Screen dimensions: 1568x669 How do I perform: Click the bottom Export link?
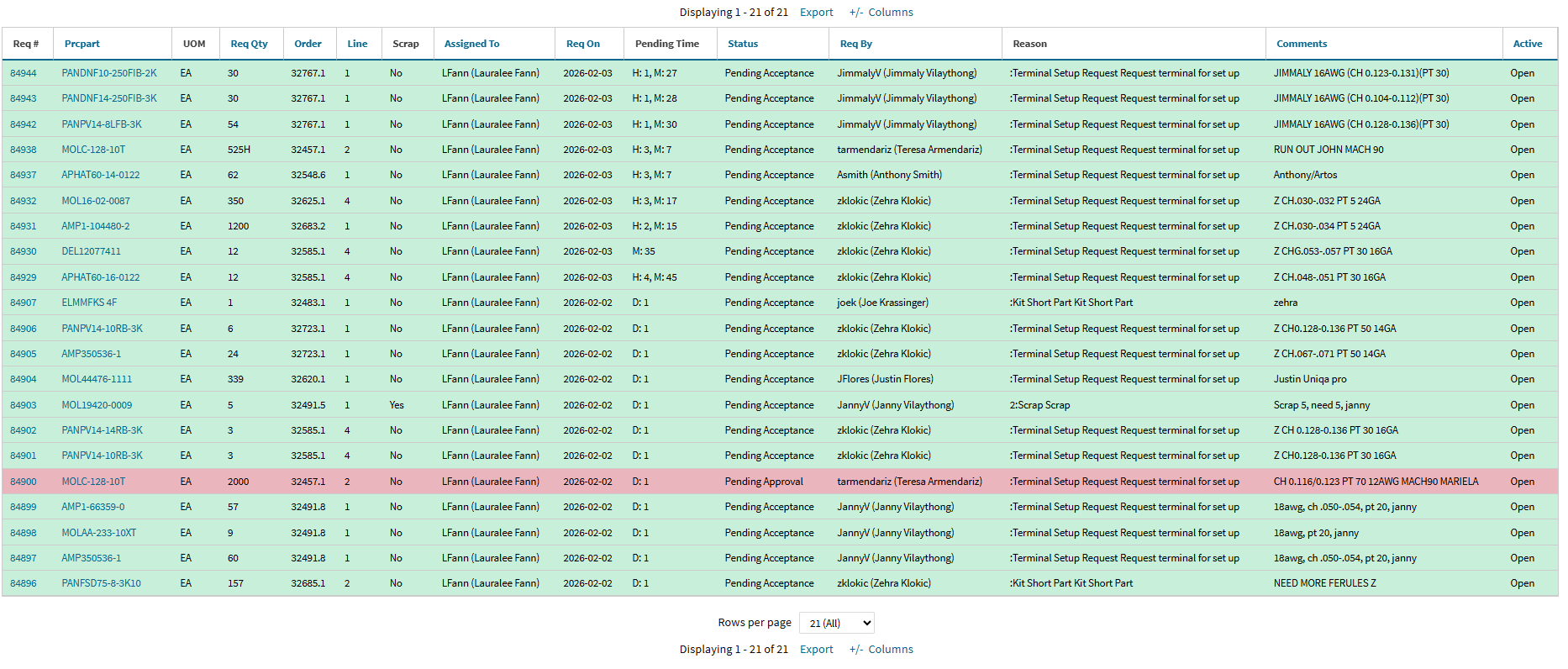[x=816, y=650]
